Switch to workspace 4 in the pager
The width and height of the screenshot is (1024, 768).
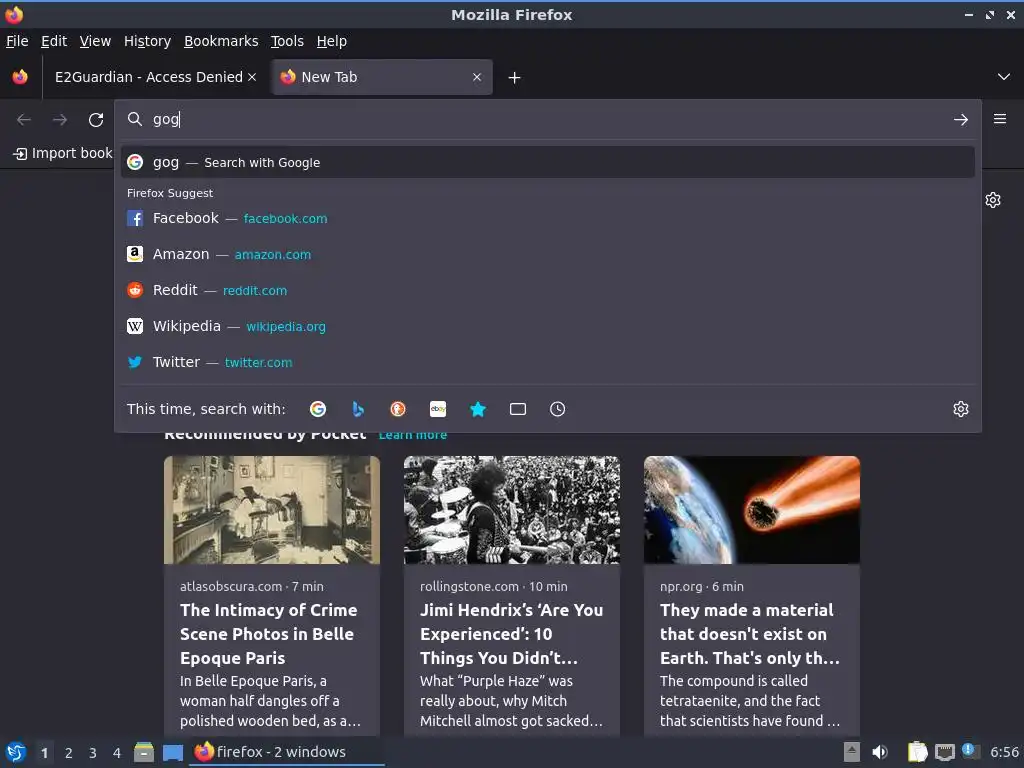[117, 753]
